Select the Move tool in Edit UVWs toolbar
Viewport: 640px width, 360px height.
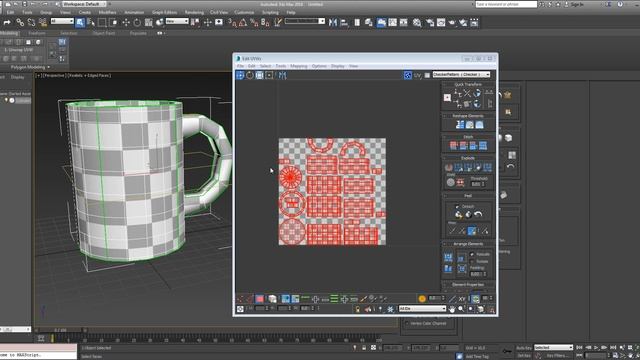[x=240, y=75]
